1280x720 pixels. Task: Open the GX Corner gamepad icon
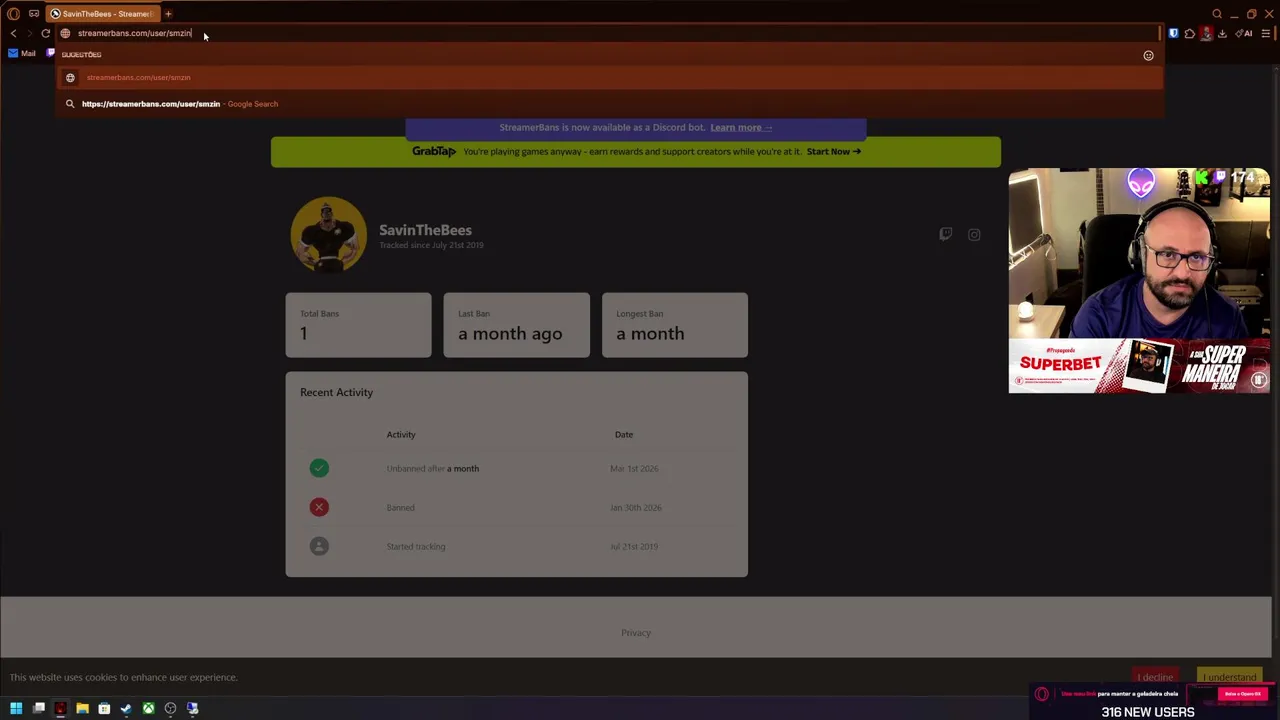tap(34, 14)
